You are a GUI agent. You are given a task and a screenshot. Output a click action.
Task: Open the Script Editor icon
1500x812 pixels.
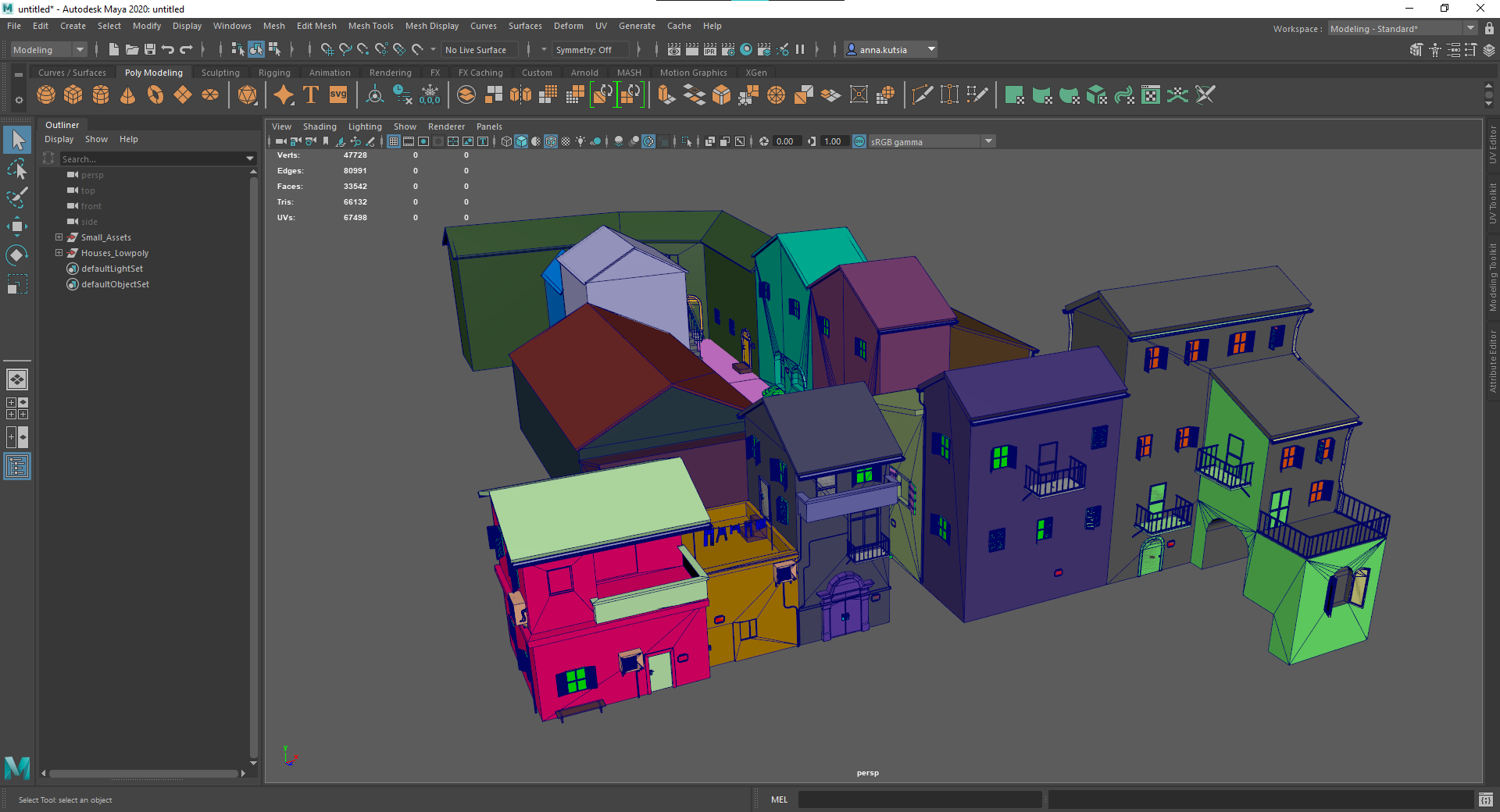tap(1486, 800)
